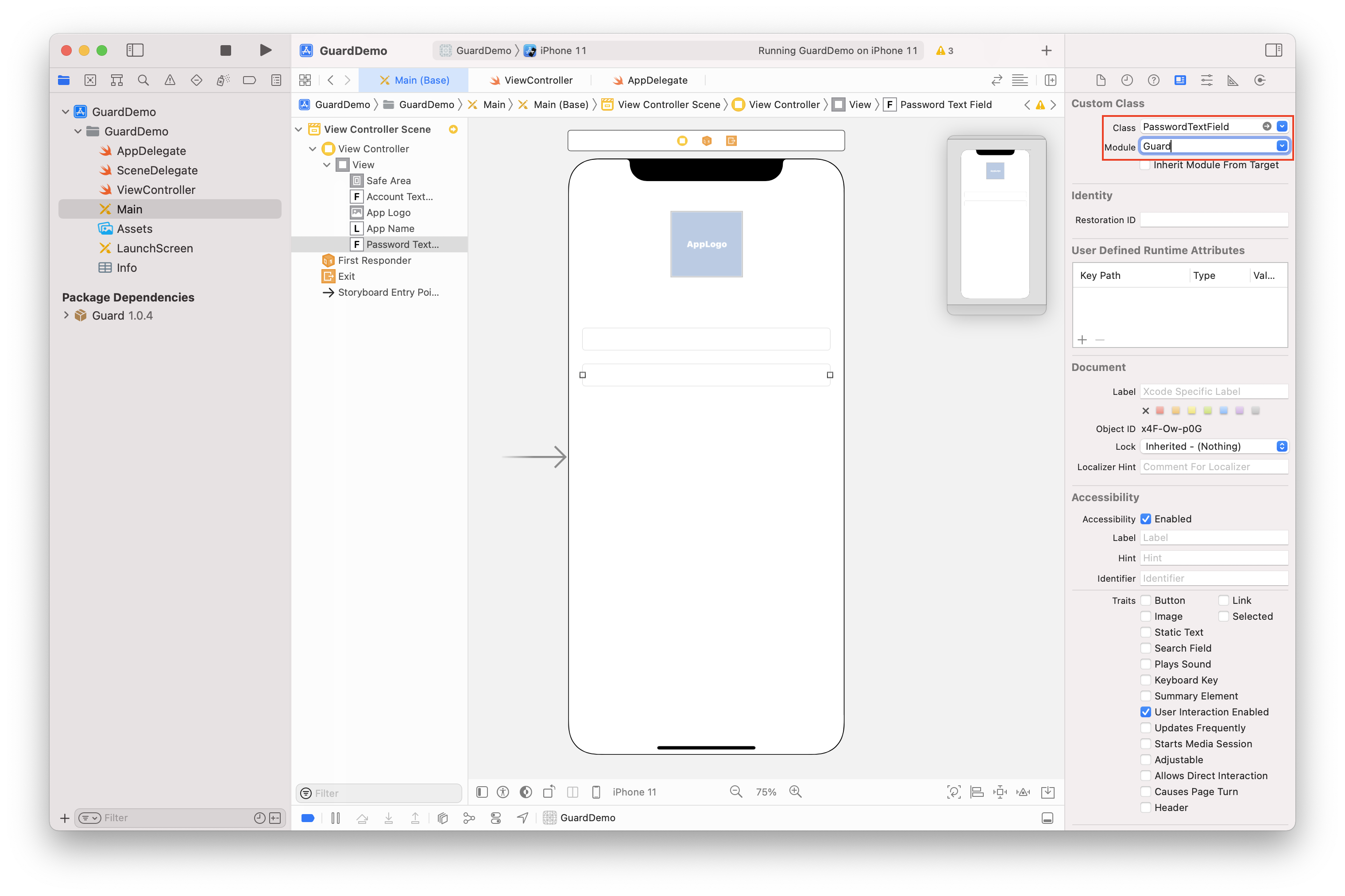The height and width of the screenshot is (896, 1345).
Task: Select SceneDelegate file in navigator
Action: pos(157,170)
